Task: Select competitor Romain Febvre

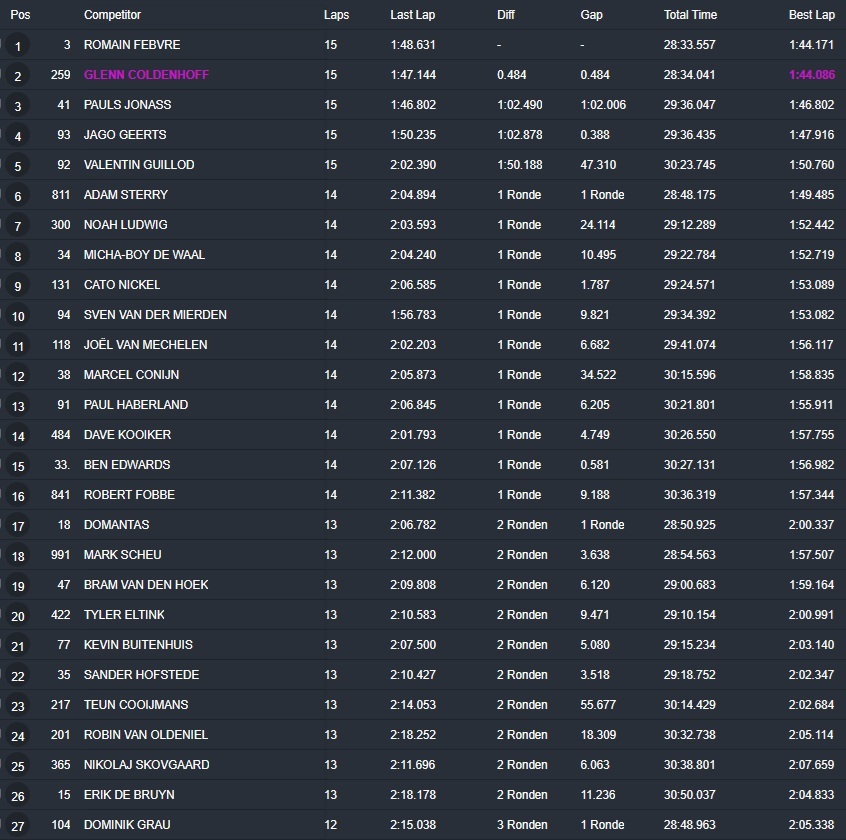Action: [x=132, y=45]
